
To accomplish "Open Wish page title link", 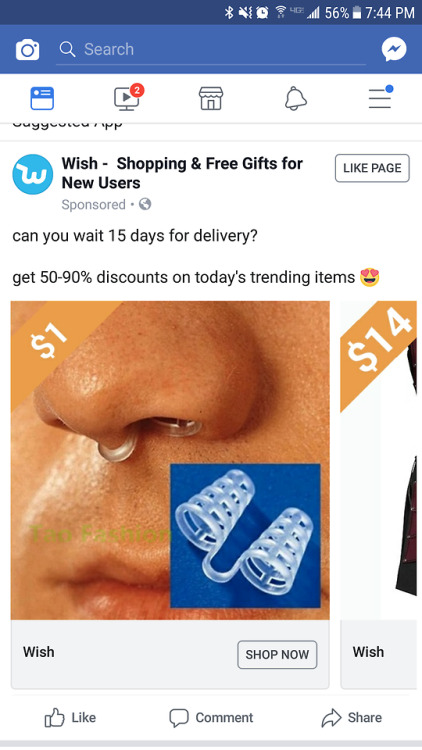I will (182, 173).
